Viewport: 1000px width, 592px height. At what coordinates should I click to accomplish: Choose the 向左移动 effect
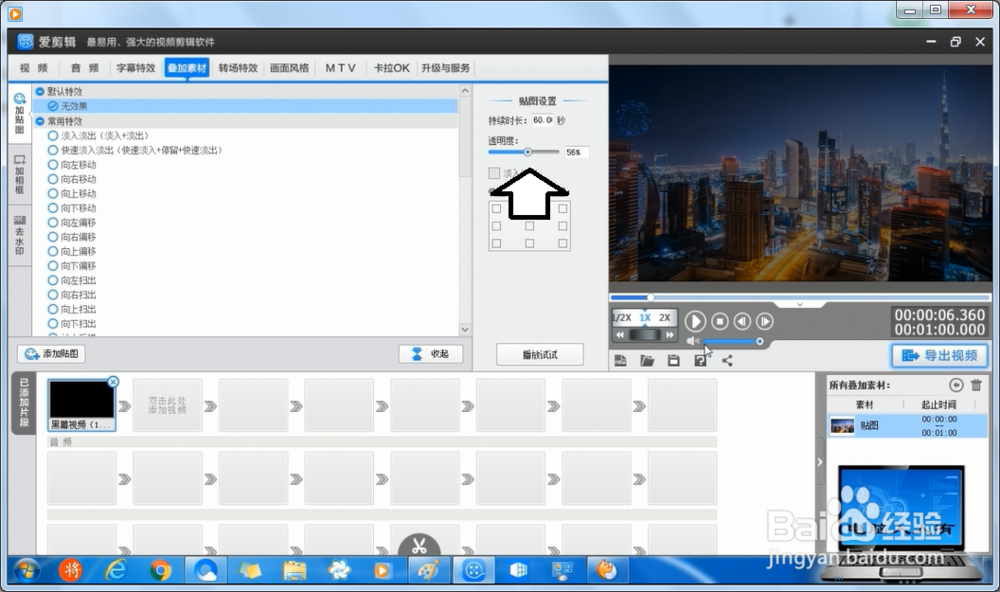[72, 165]
